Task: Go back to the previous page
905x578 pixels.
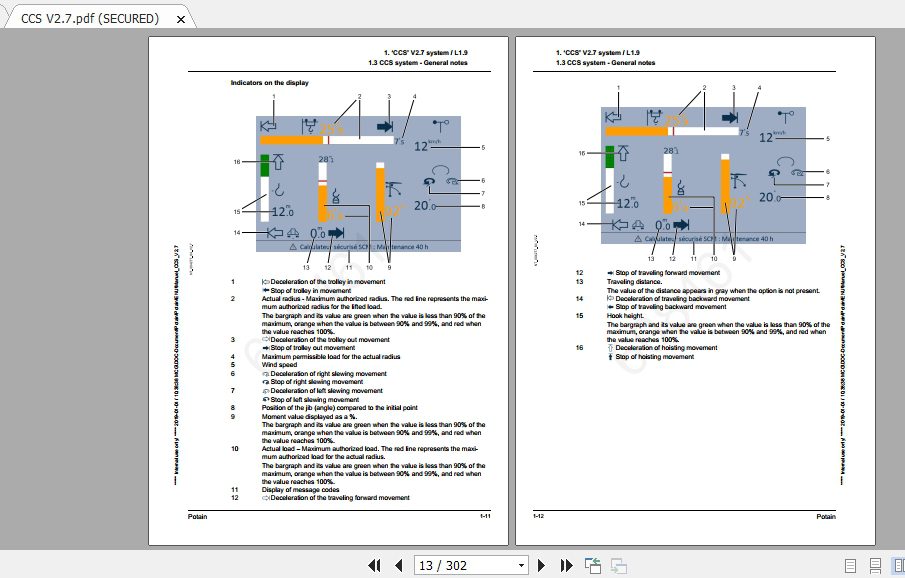Action: click(398, 565)
